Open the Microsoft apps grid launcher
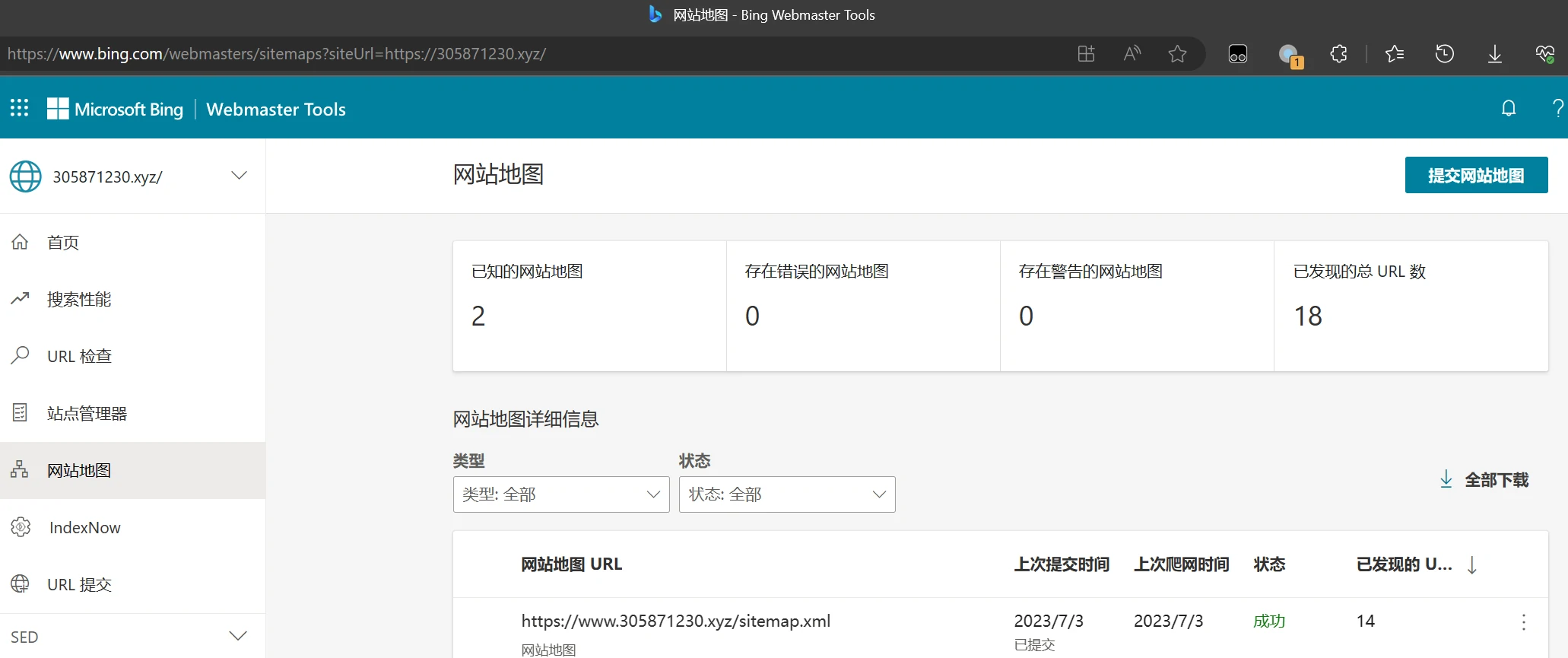Screen dimensions: 1568x658 point(19,108)
